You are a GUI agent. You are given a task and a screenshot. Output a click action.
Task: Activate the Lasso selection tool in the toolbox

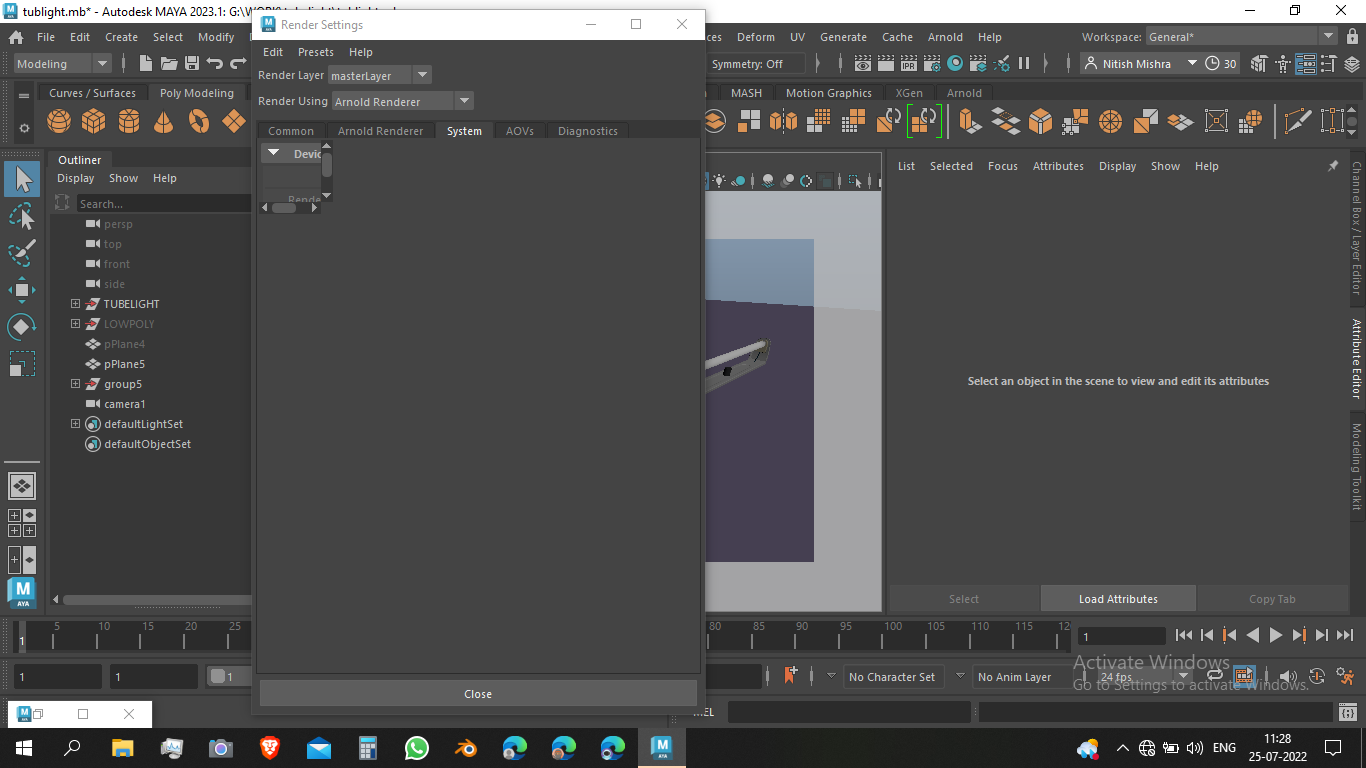[22, 217]
